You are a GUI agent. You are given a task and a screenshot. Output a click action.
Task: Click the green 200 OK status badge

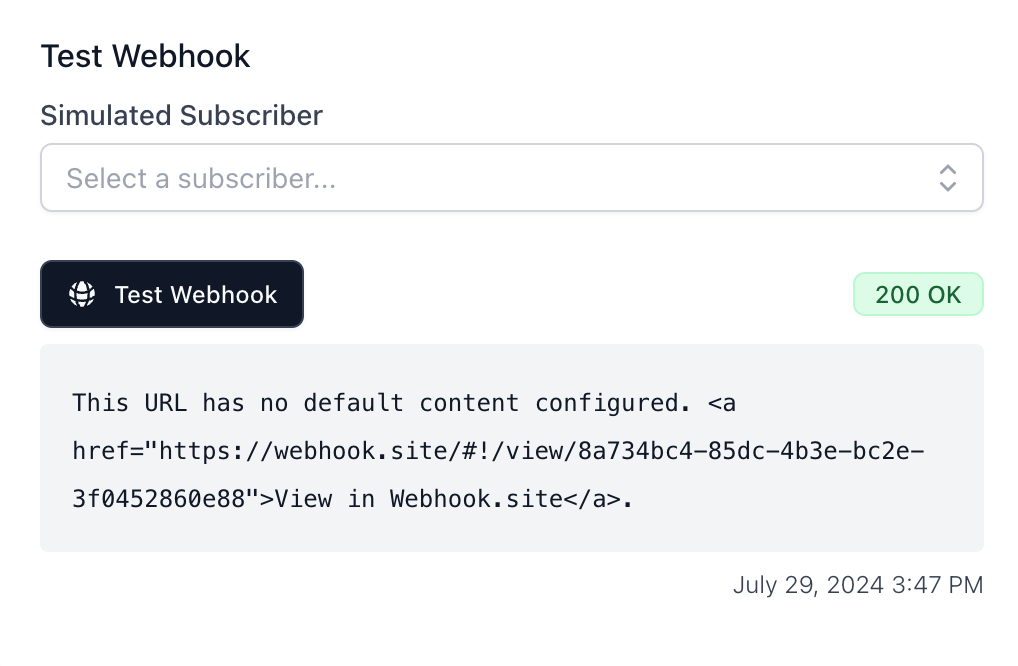pos(918,294)
